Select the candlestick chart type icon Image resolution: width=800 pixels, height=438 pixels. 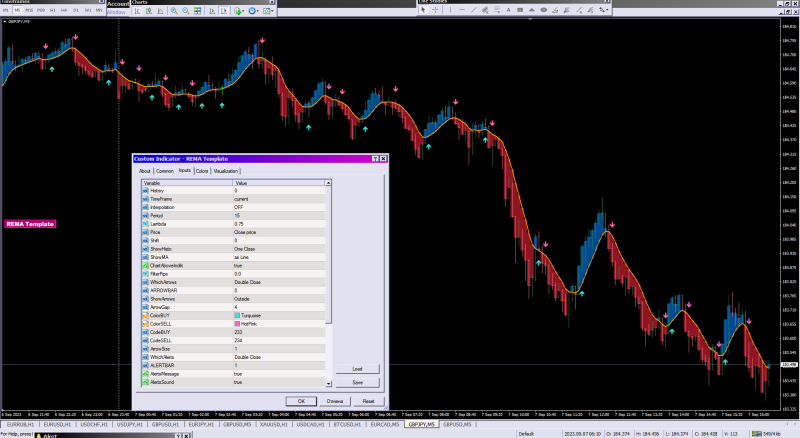(x=149, y=11)
